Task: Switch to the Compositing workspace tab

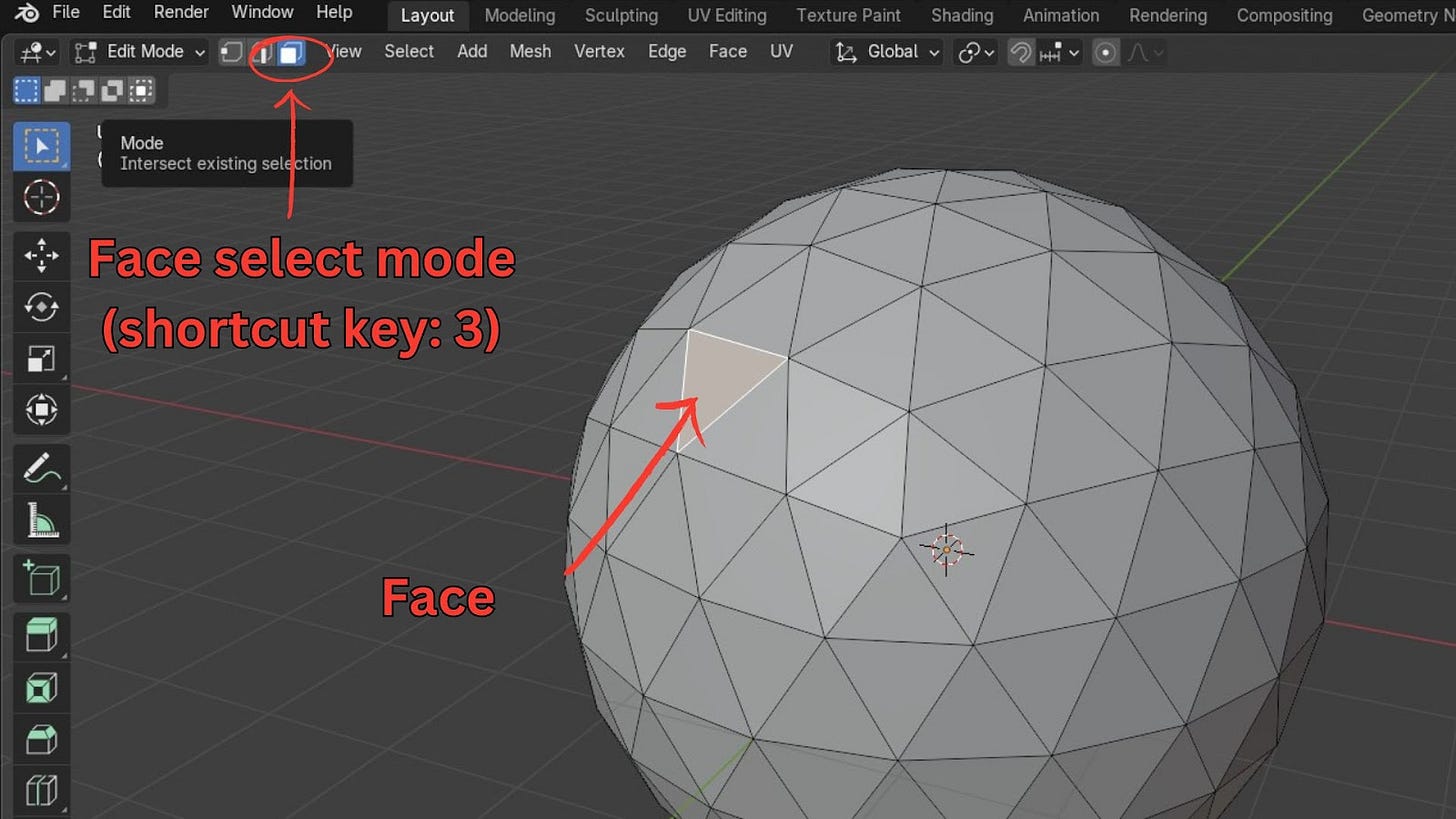Action: coord(1284,15)
